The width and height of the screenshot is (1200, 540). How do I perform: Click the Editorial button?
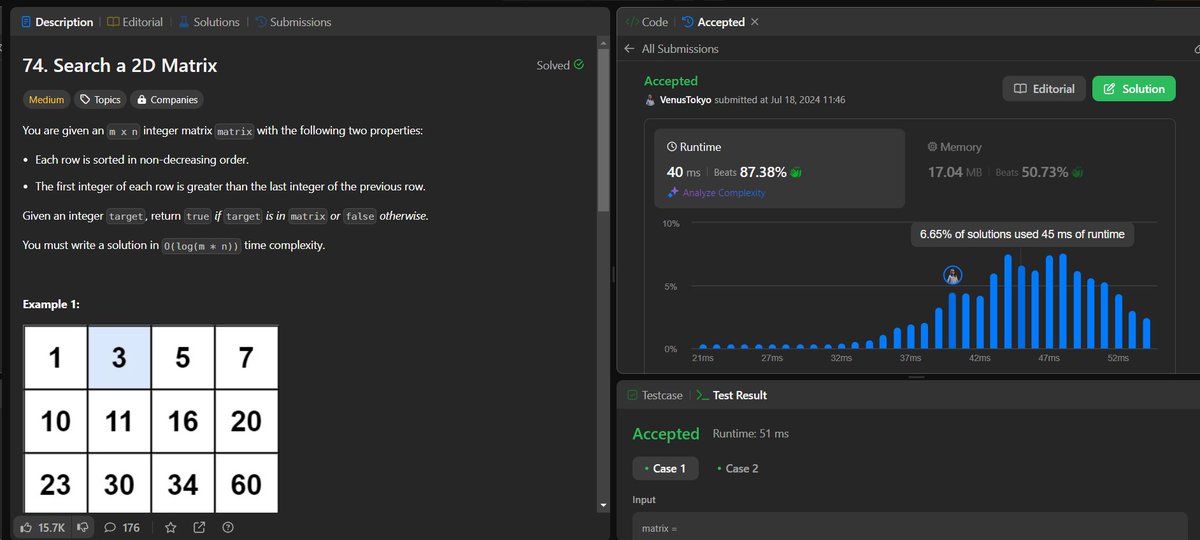coord(1044,88)
